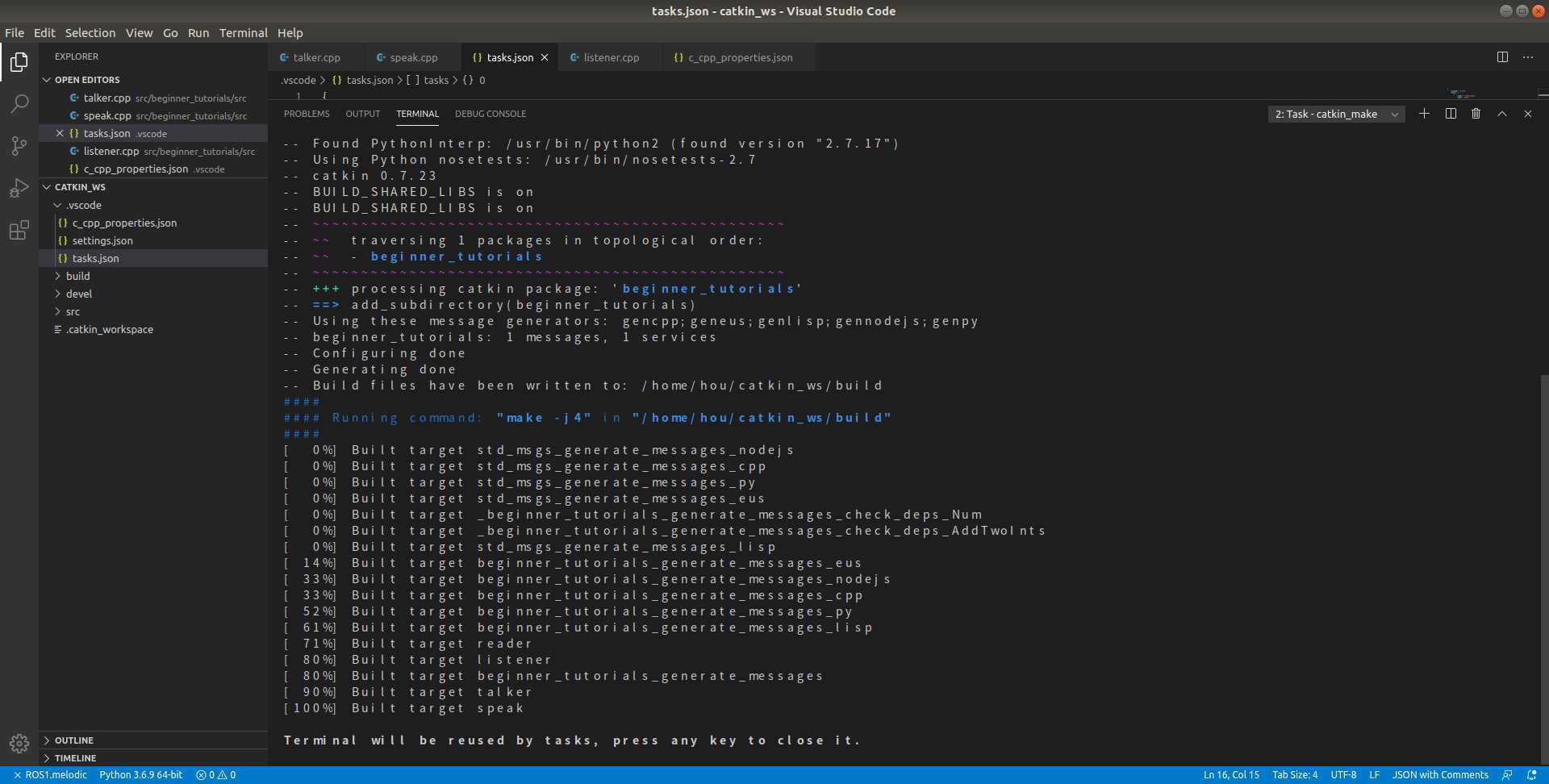Close the terminal panel
Viewport: 1549px width, 784px height.
point(1528,114)
